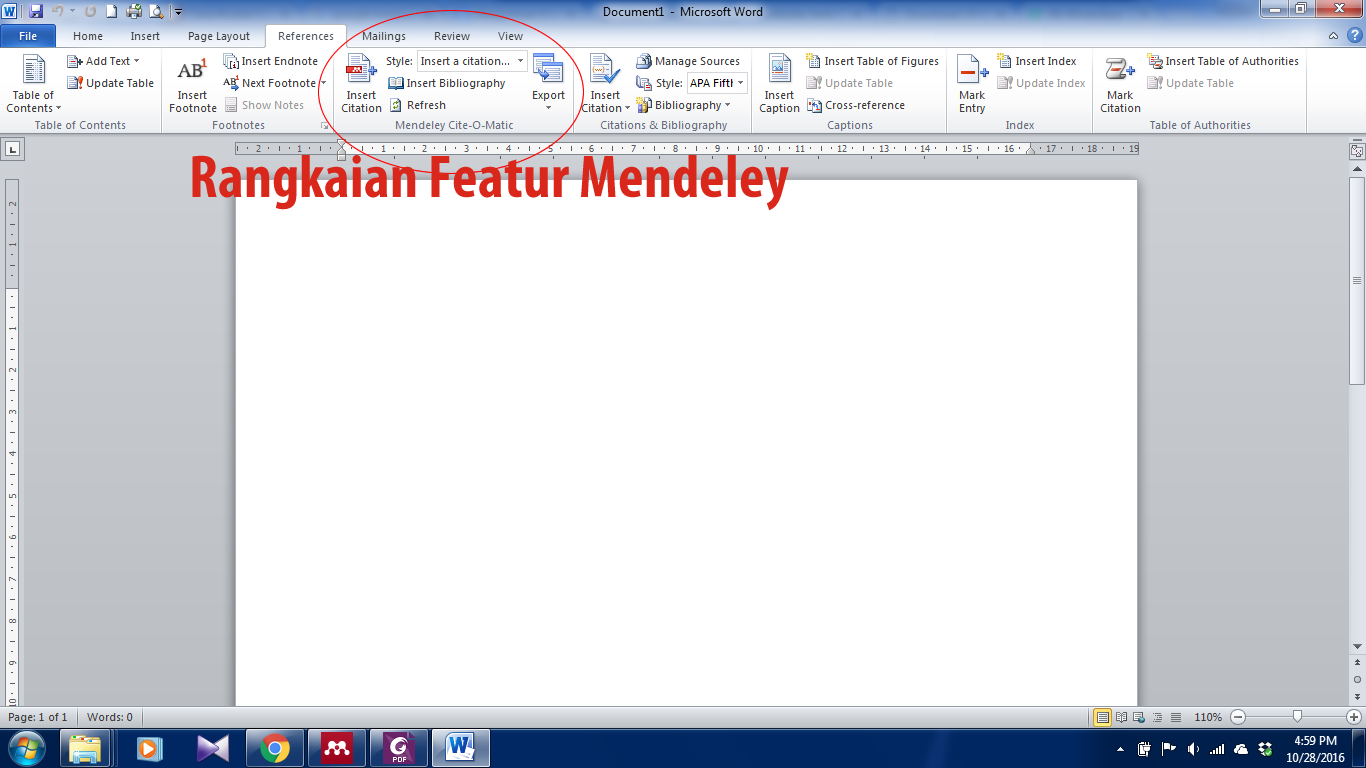This screenshot has width=1366, height=768.
Task: Open Table of Contents gallery
Action: (x=33, y=84)
